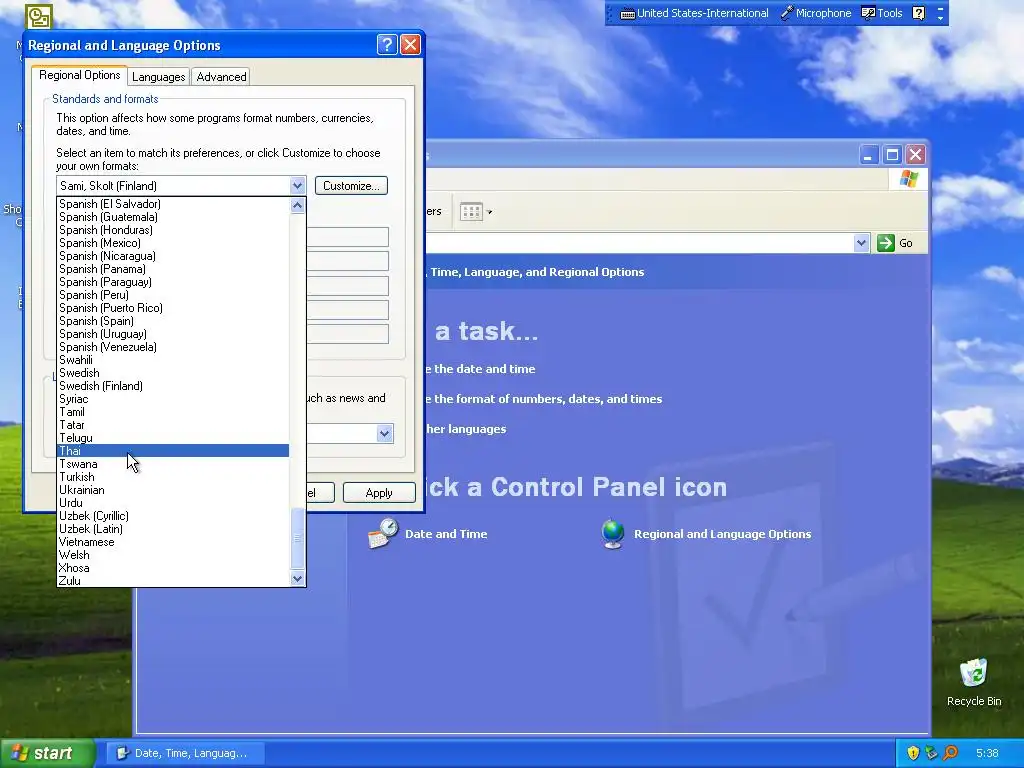Viewport: 1024px width, 768px height.
Task: Open Tools on the language bar
Action: [x=882, y=13]
